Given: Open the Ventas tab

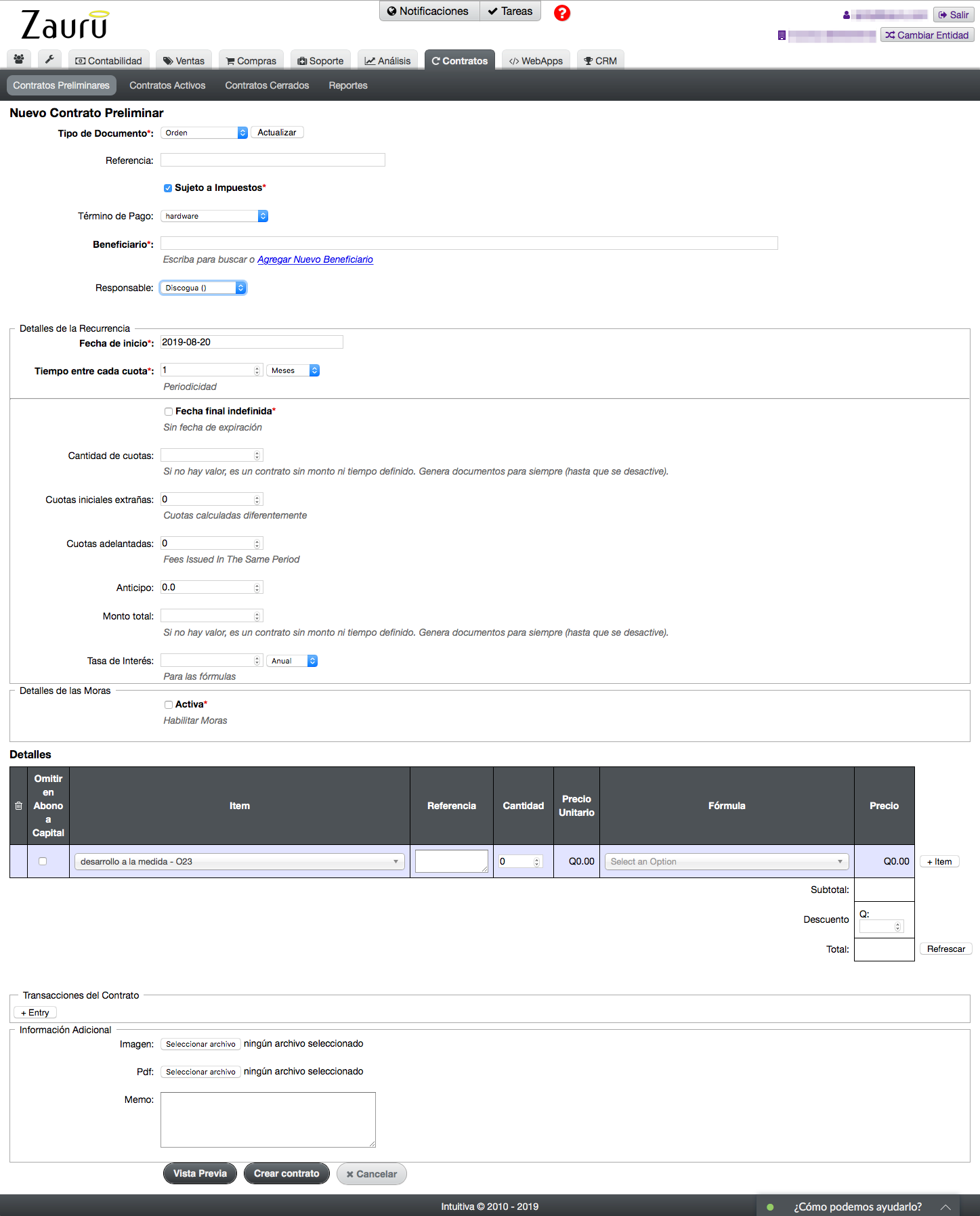Looking at the screenshot, I should (184, 60).
